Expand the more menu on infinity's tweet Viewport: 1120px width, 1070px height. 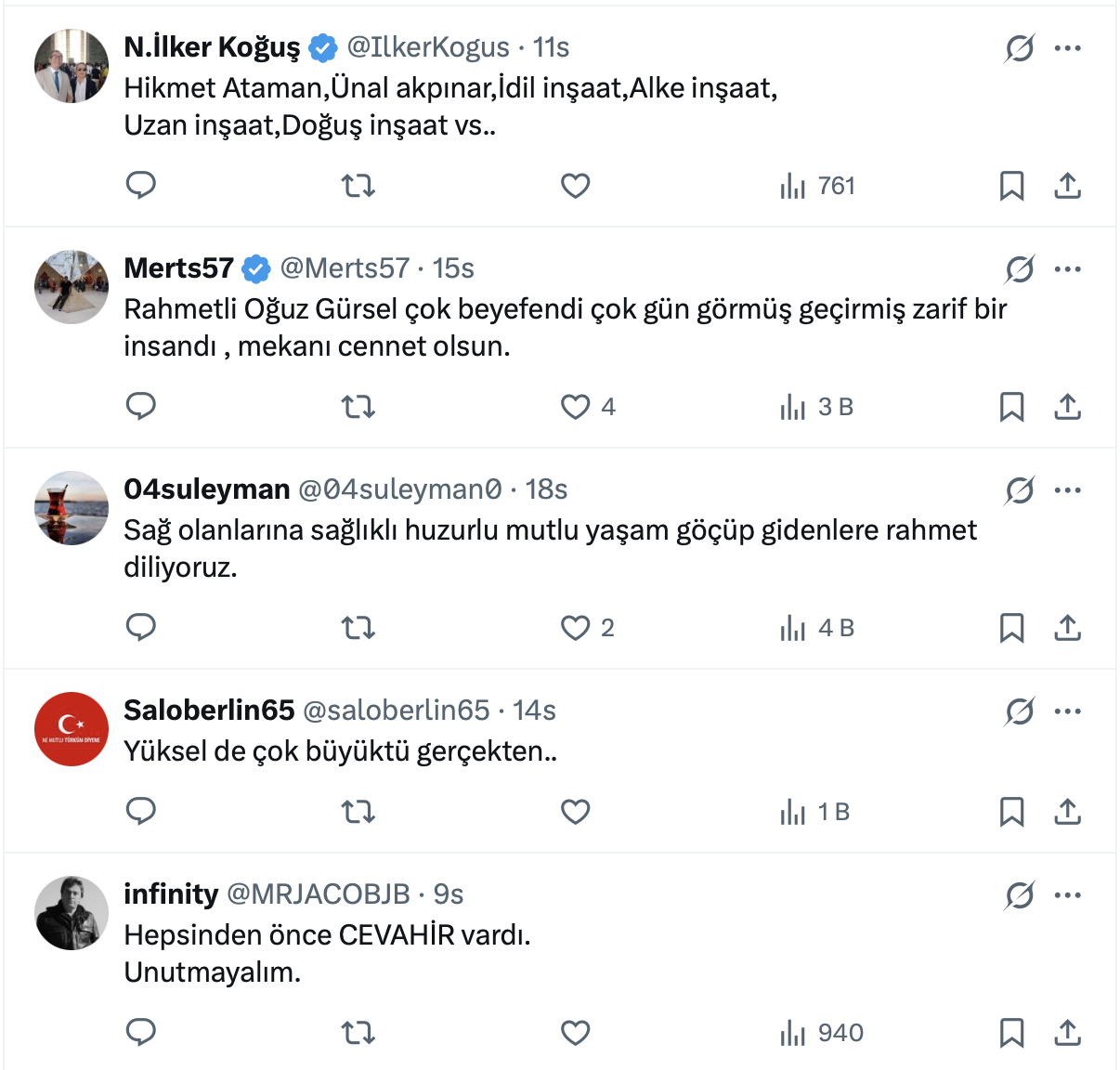point(1068,895)
